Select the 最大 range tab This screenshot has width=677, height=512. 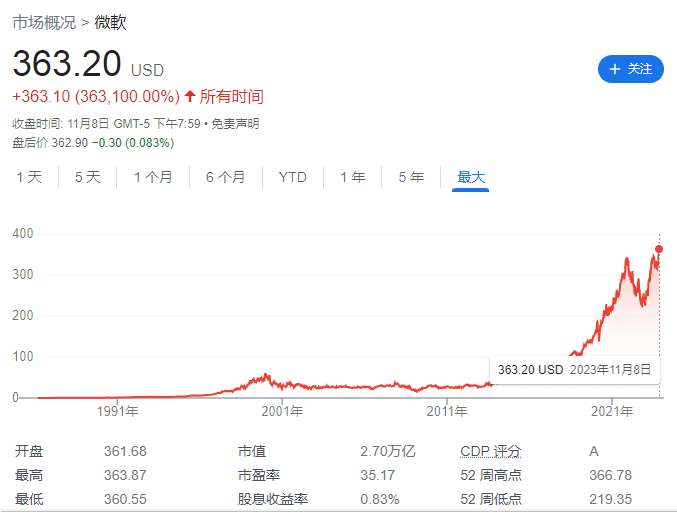tap(471, 177)
